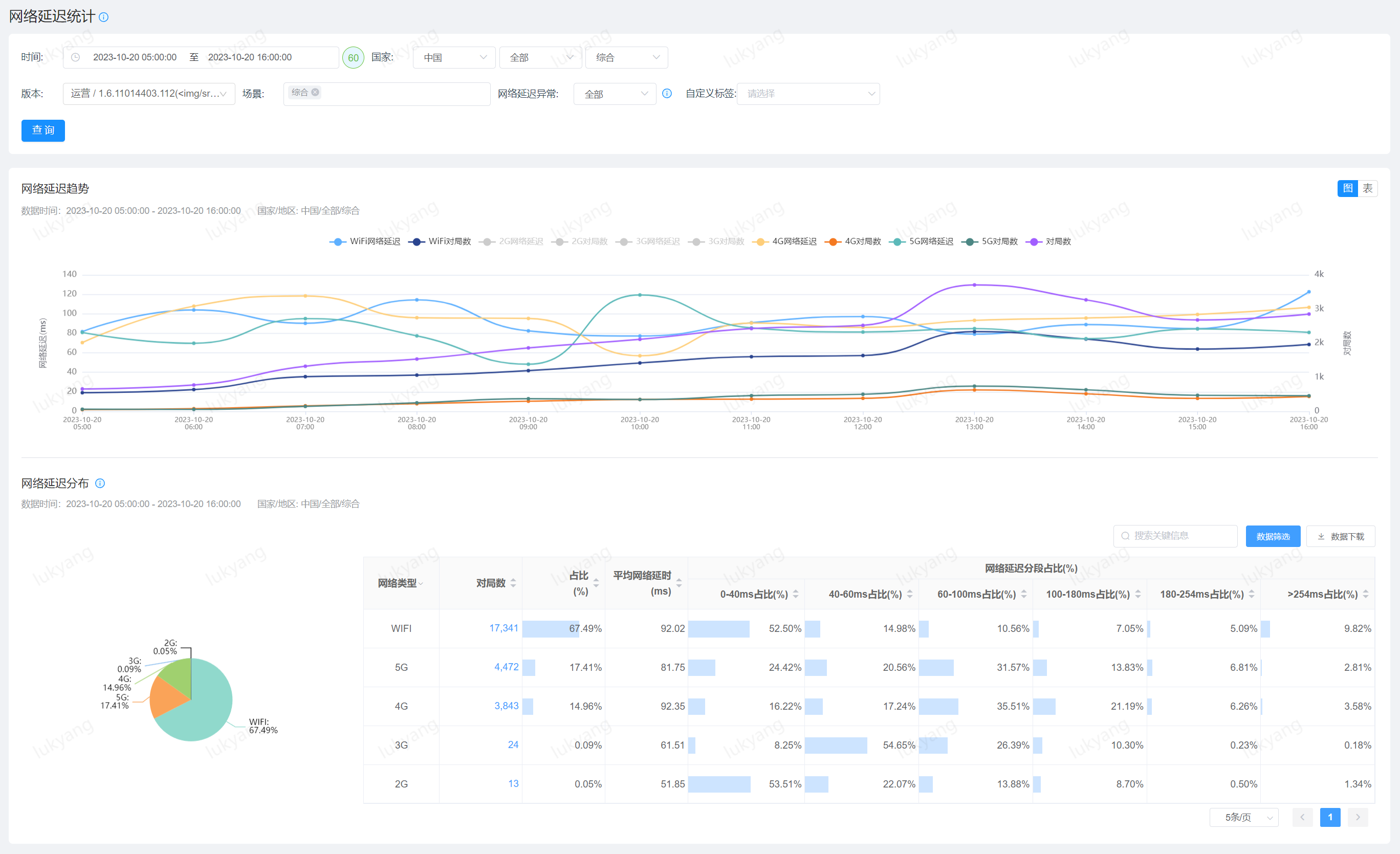Click the clock icon in time range field
Viewport: 1400px width, 854px height.
coord(76,57)
